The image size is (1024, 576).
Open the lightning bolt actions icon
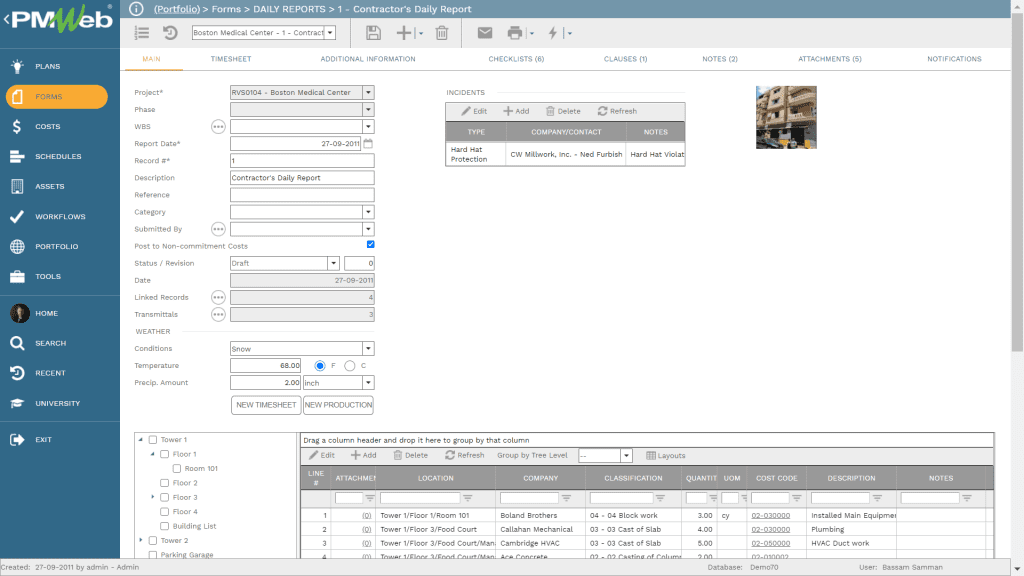click(553, 33)
